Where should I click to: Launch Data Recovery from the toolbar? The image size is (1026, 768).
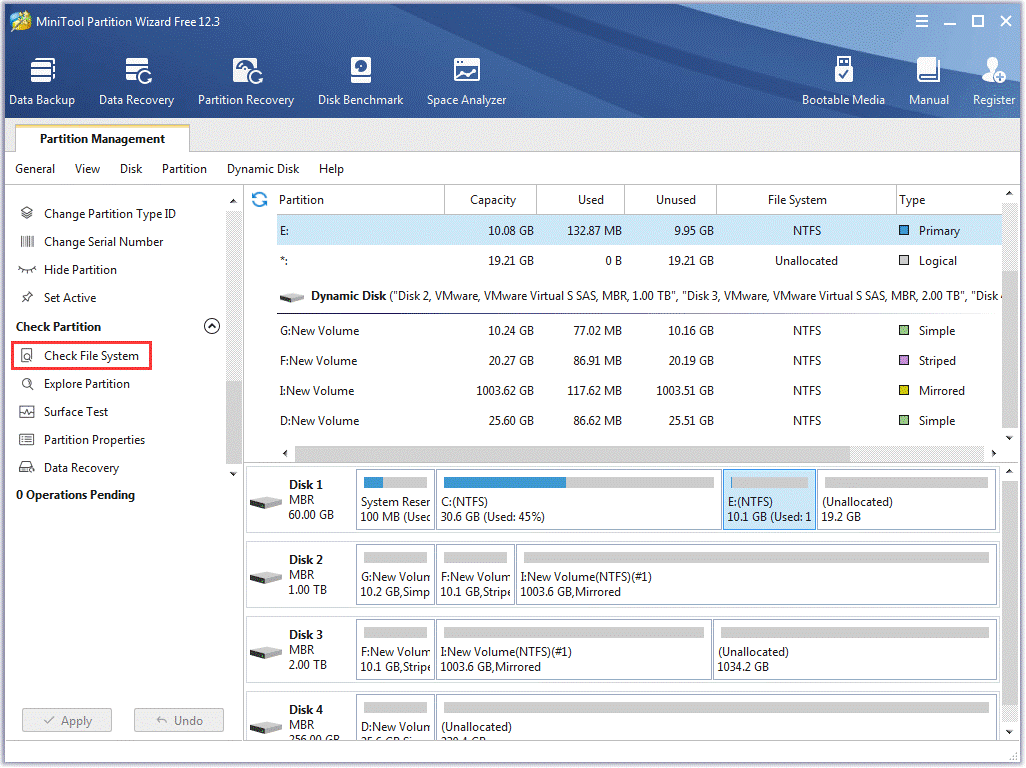136,82
